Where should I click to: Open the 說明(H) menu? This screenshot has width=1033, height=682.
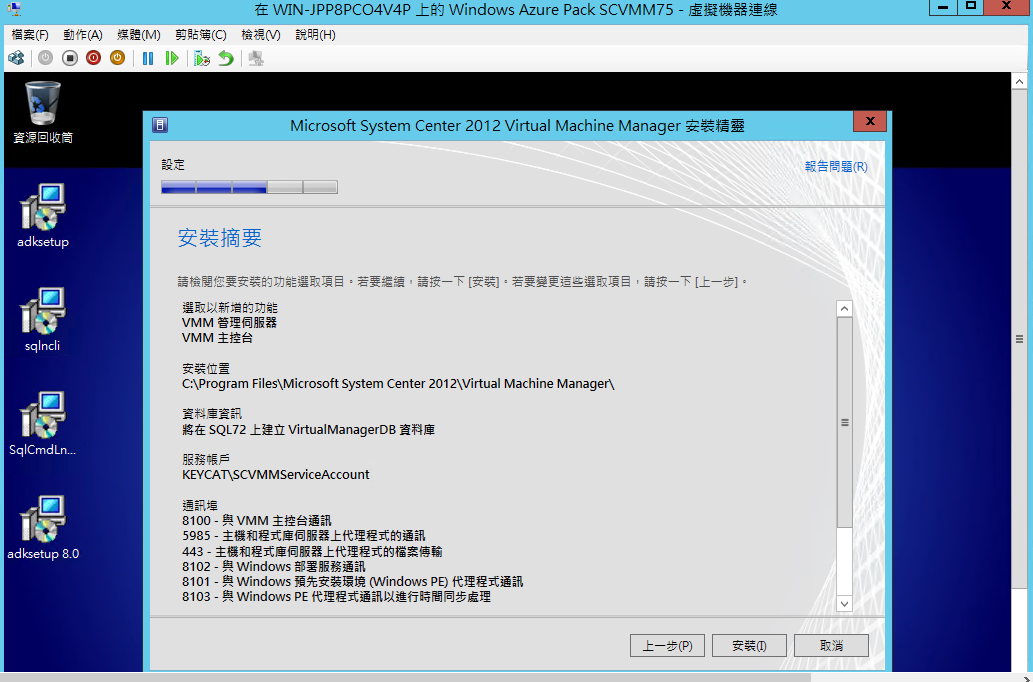(x=315, y=35)
